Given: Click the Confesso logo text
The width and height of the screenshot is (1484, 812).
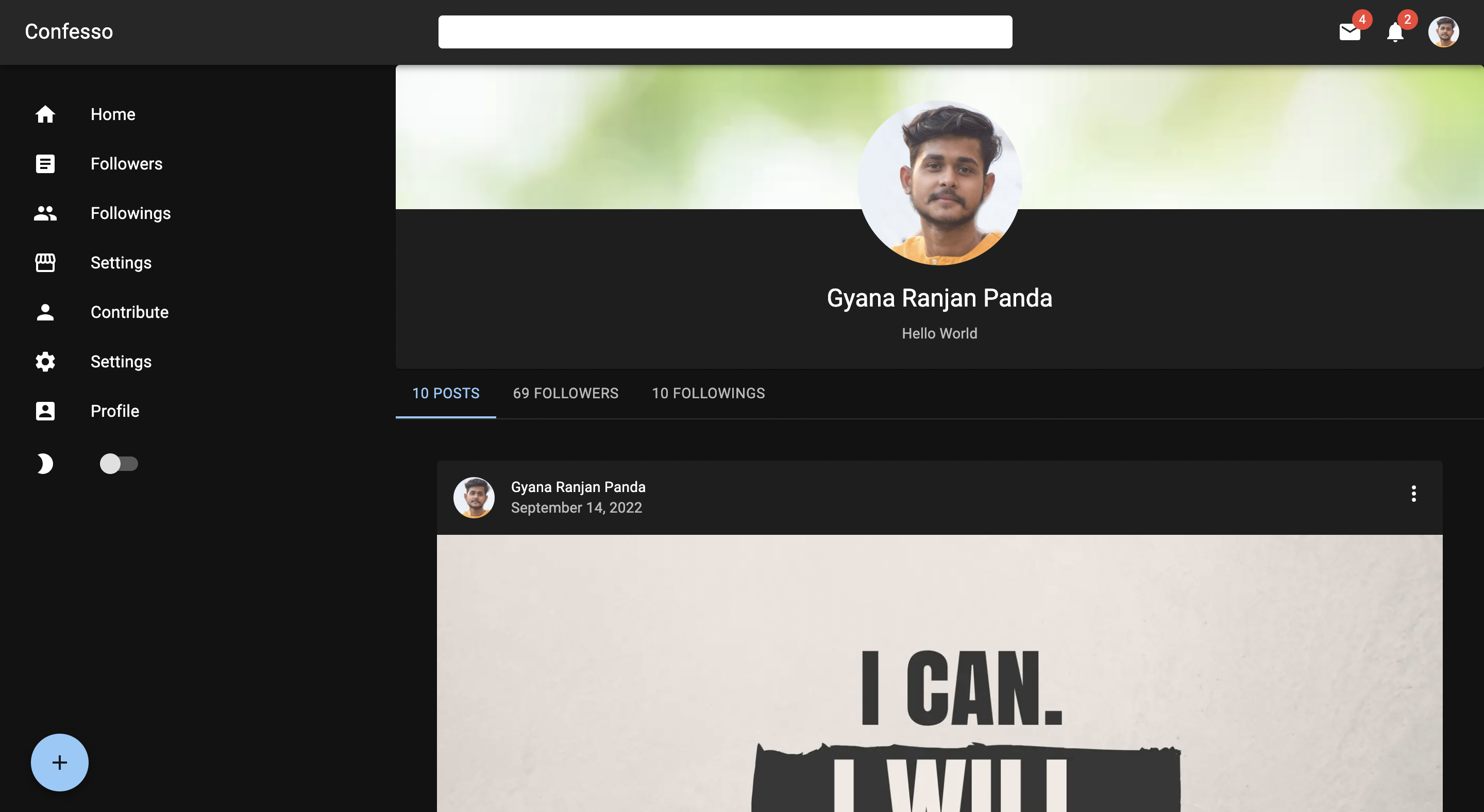Looking at the screenshot, I should tap(69, 31).
